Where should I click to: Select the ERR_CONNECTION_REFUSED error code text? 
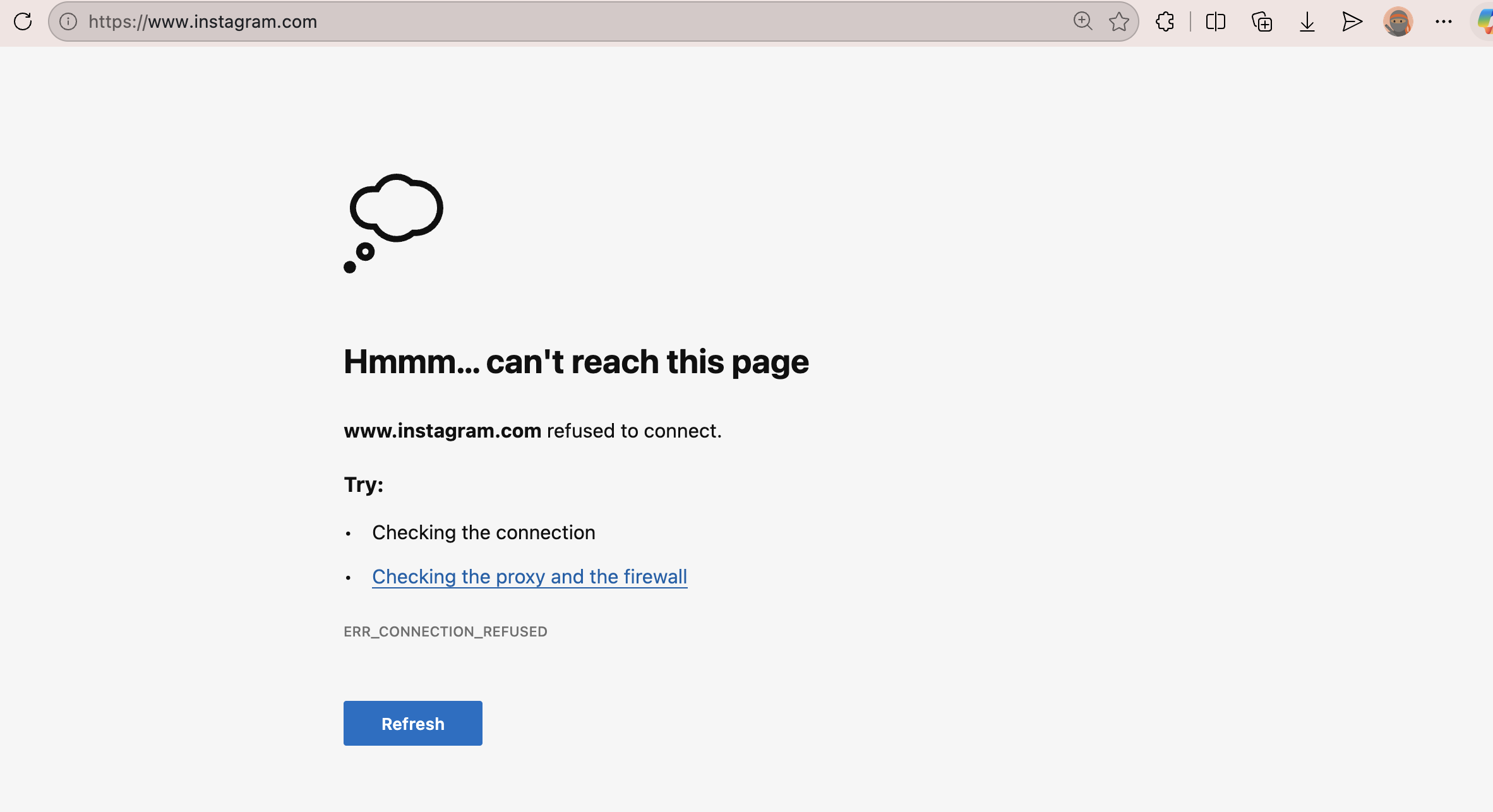click(445, 631)
